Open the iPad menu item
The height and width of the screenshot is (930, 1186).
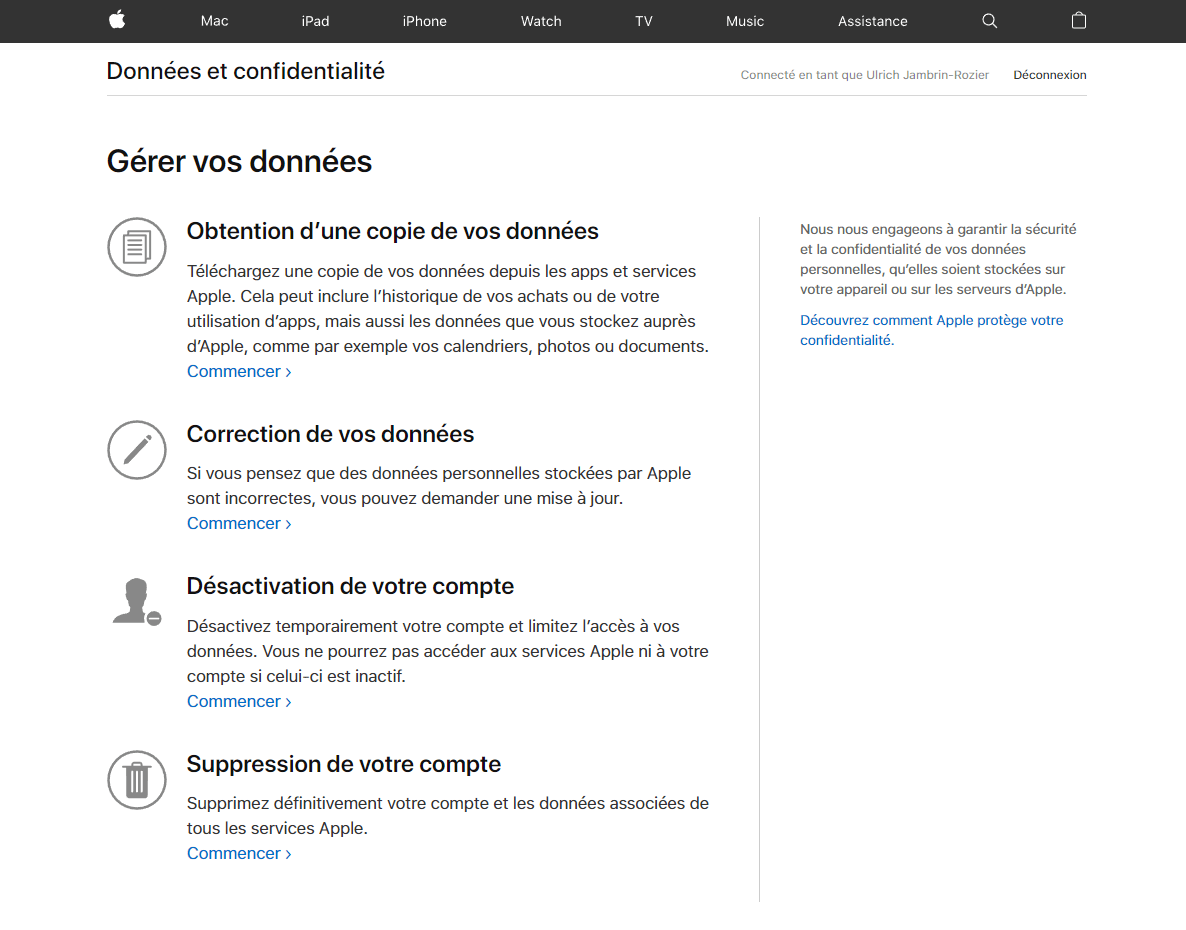point(315,21)
